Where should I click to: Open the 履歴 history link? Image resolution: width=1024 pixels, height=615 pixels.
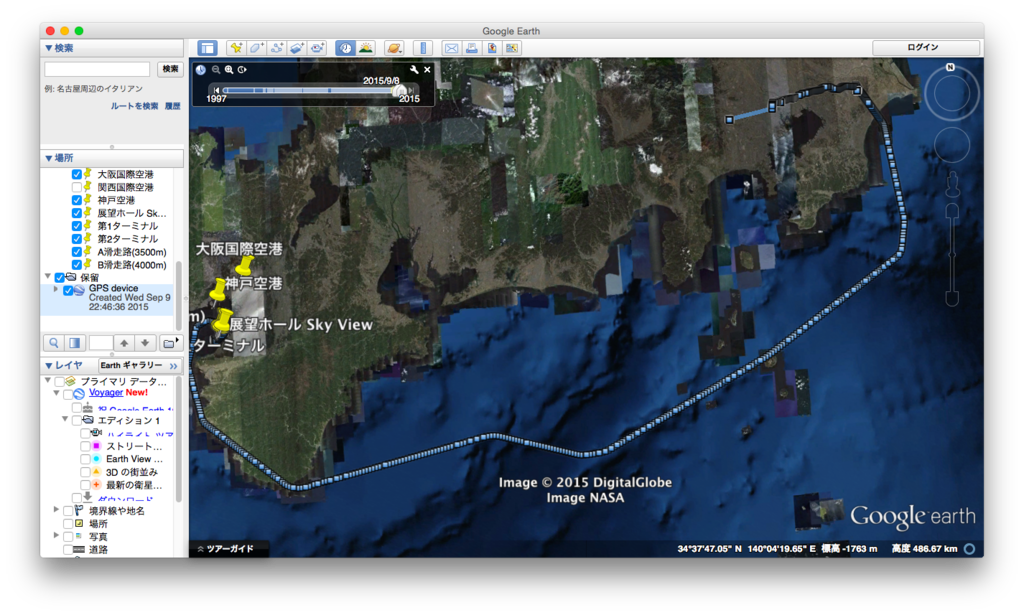(x=172, y=106)
